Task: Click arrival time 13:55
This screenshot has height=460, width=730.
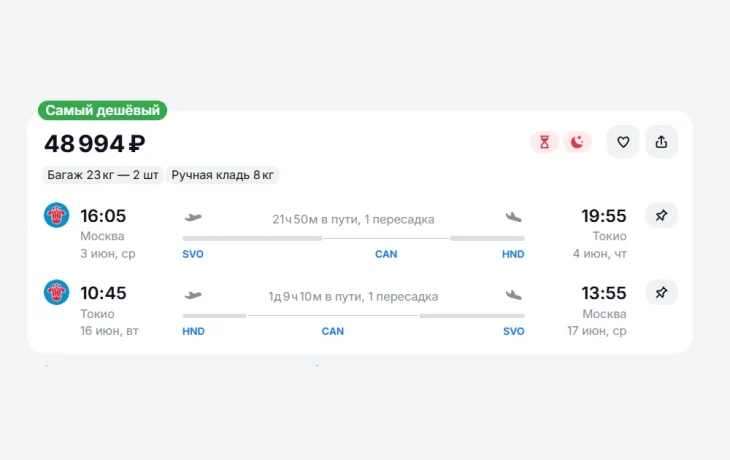Action: pos(604,293)
